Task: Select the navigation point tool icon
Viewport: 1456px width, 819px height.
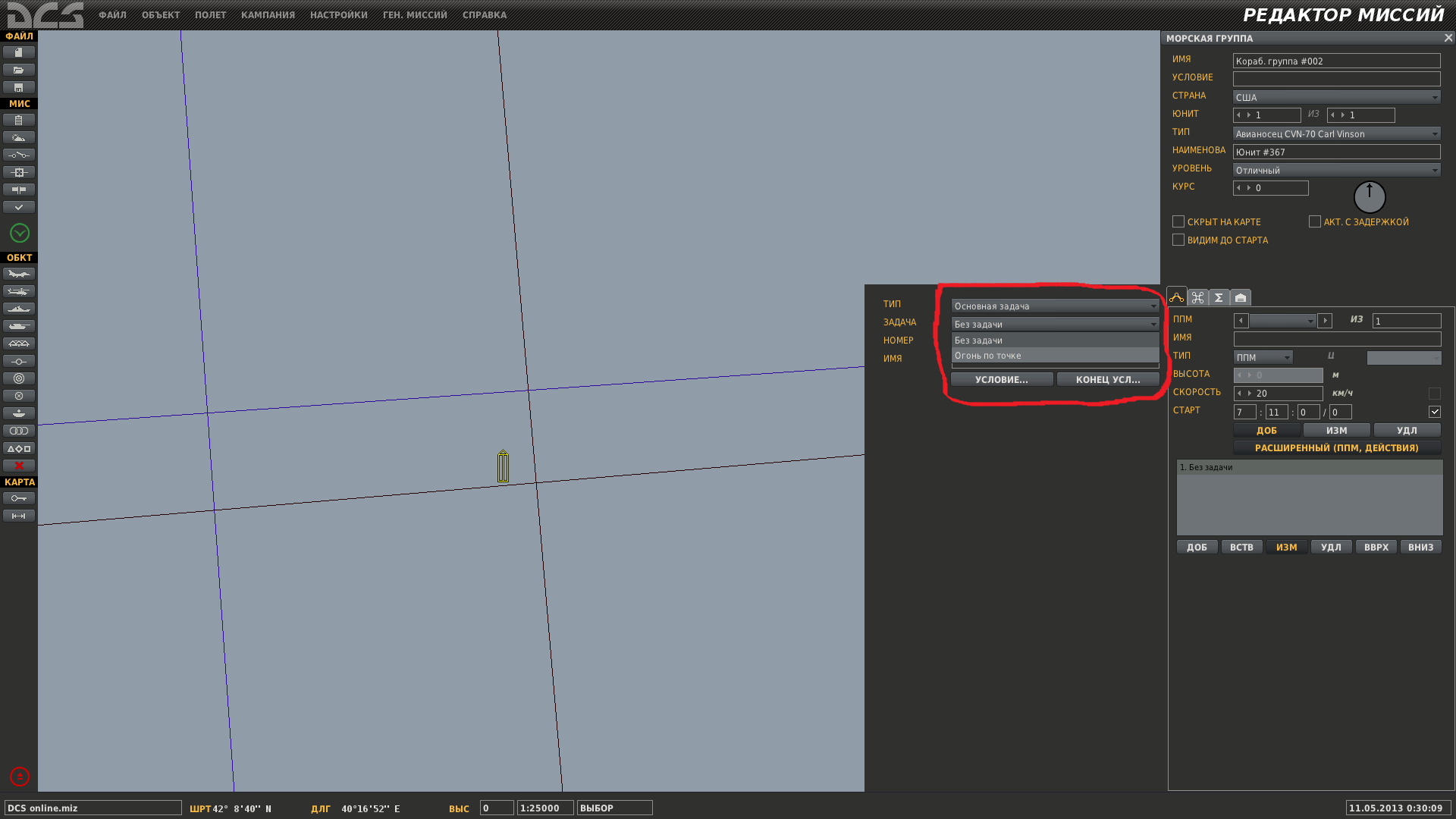Action: tap(19, 361)
